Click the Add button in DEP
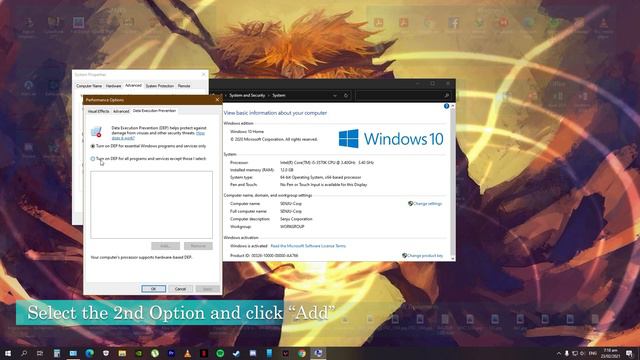Screen dimensions: 640x360 pos(165,246)
